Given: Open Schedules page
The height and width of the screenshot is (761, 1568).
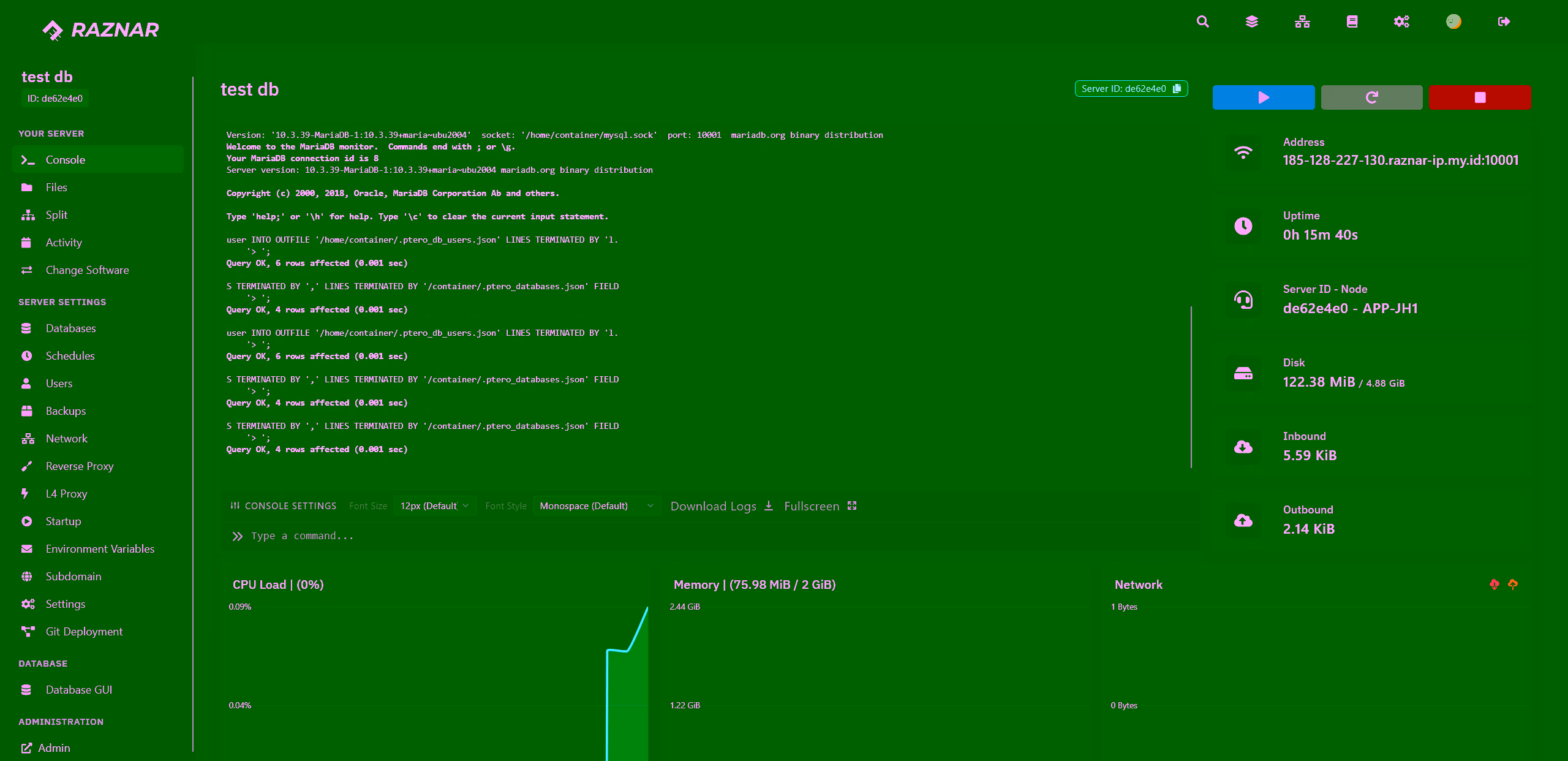Looking at the screenshot, I should click(x=98, y=355).
